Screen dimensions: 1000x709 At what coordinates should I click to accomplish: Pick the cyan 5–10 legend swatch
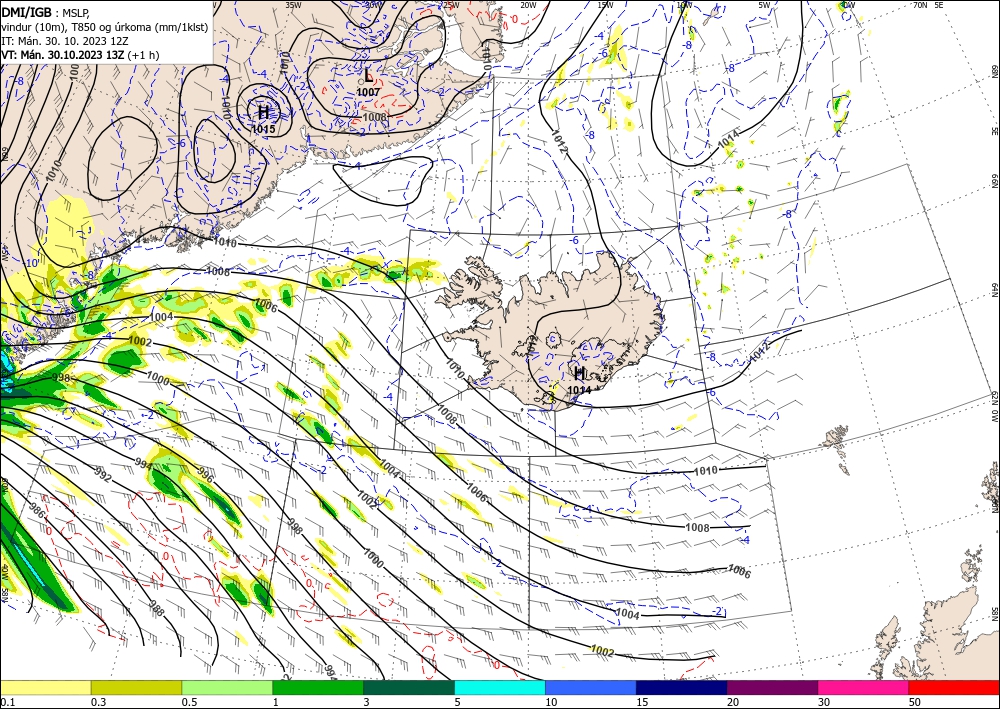[500, 687]
